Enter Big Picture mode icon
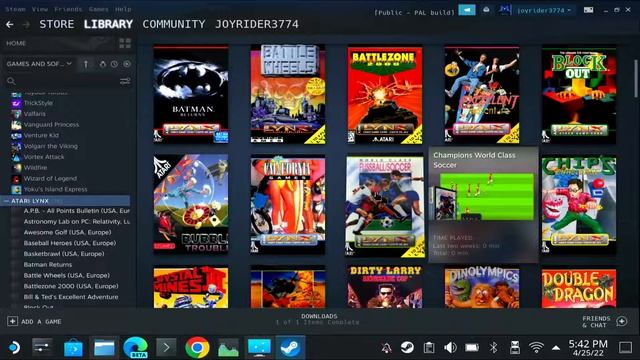640x360 pixels. point(588,10)
